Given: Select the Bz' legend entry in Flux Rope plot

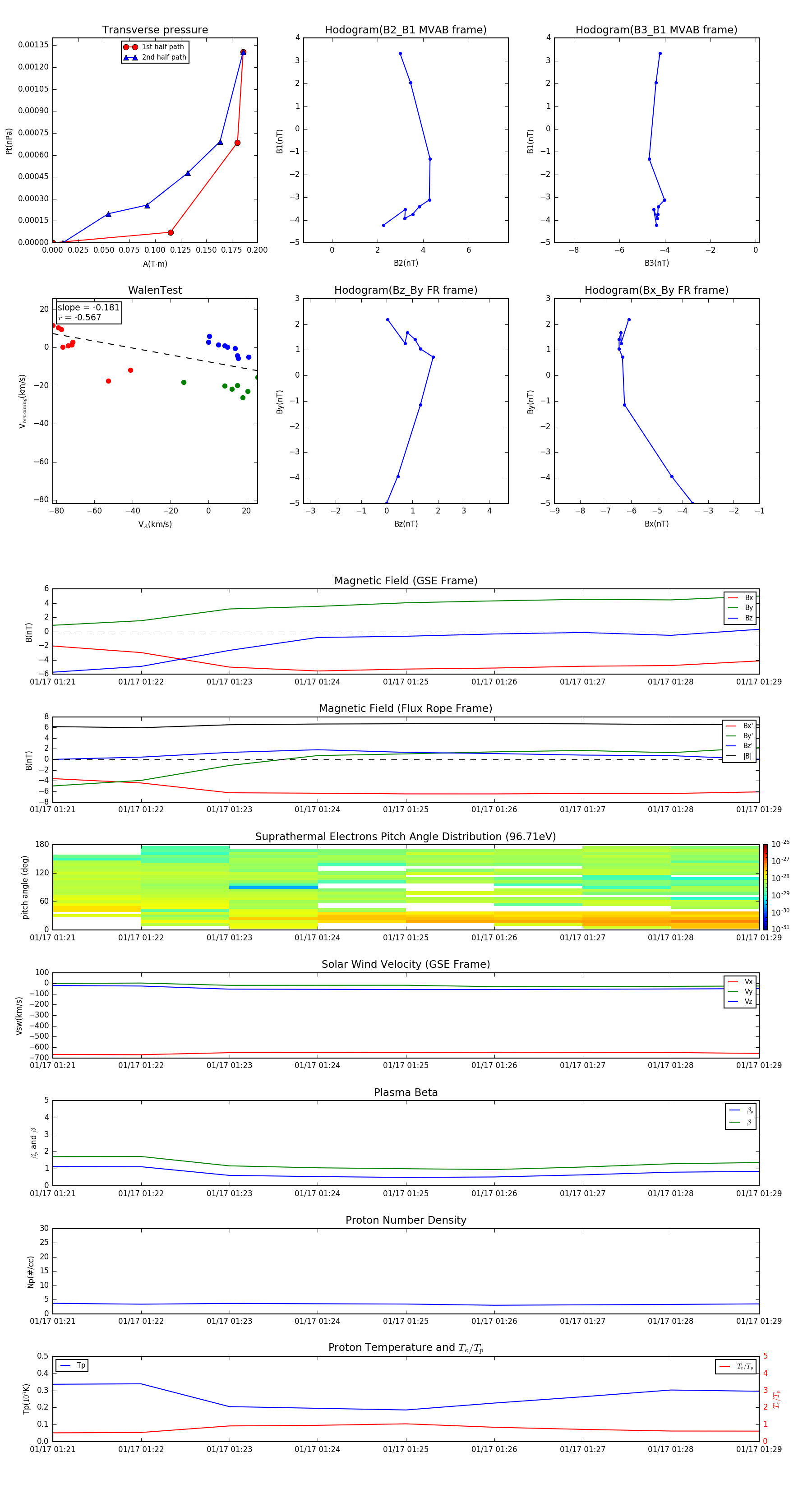Looking at the screenshot, I should click(x=739, y=746).
